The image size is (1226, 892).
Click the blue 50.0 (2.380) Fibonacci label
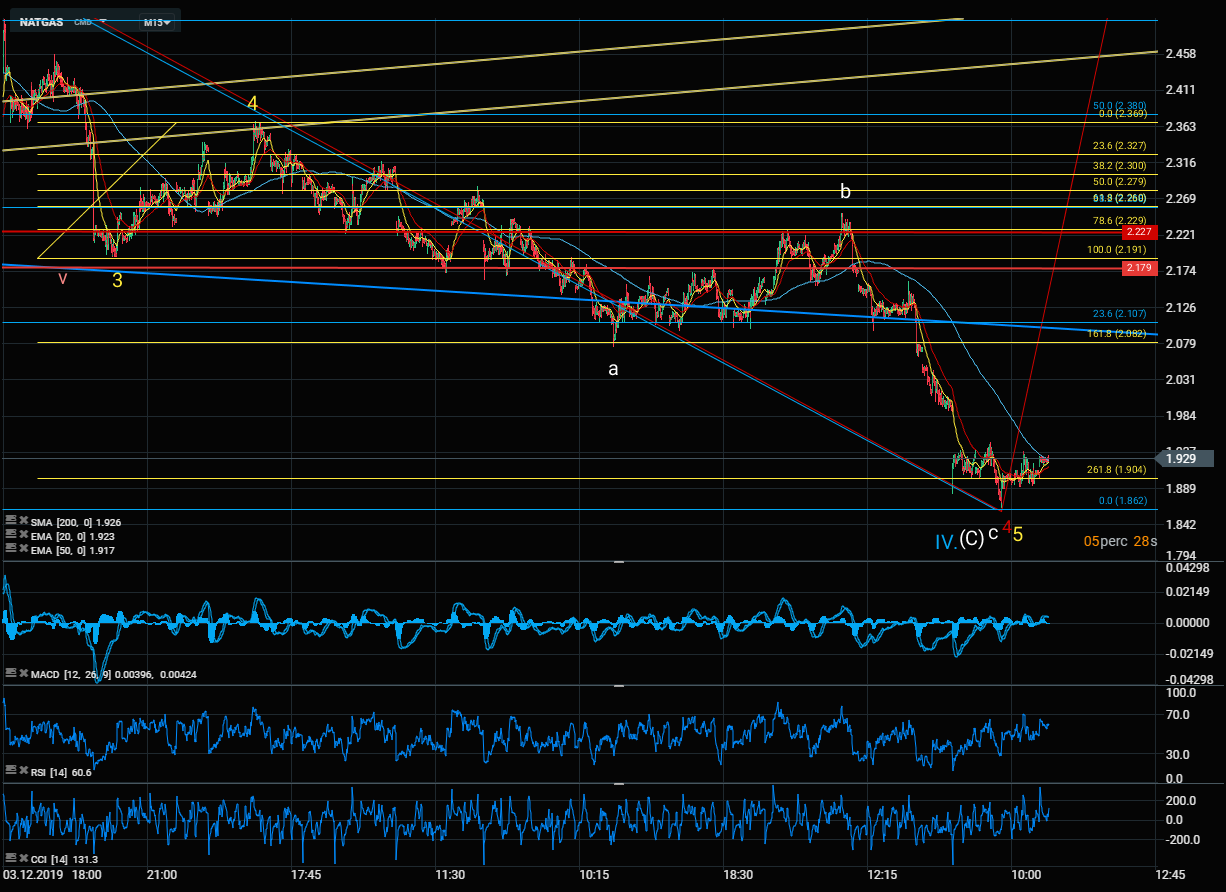point(1119,105)
